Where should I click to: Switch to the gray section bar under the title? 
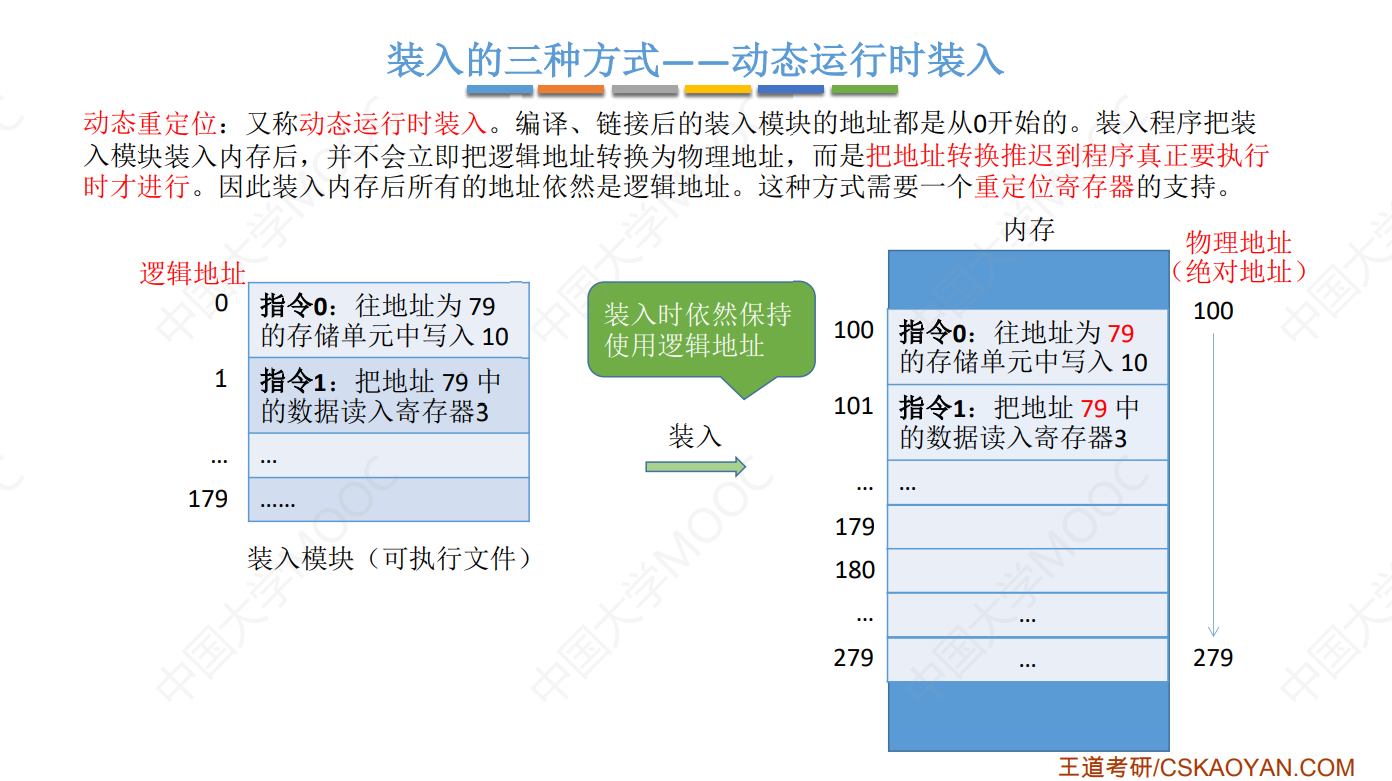click(645, 88)
